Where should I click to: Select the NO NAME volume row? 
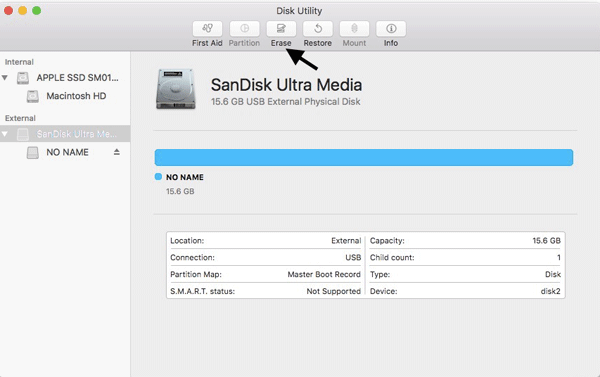coord(65,152)
